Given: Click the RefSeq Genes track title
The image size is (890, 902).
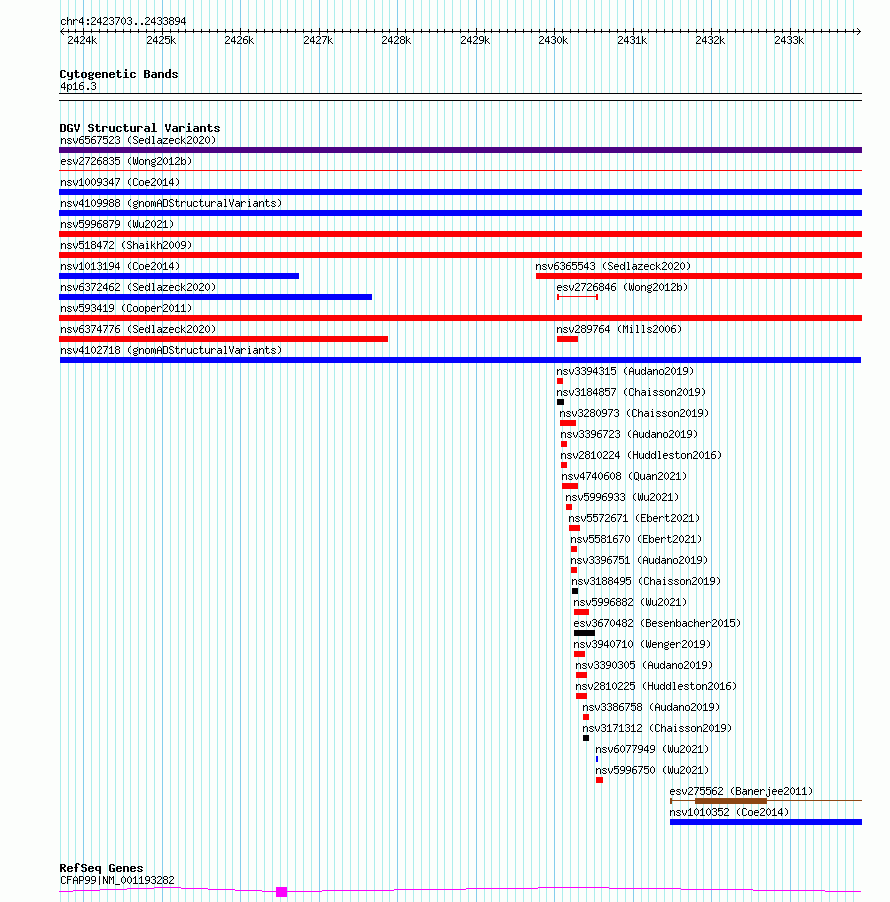Looking at the screenshot, I should 101,868.
